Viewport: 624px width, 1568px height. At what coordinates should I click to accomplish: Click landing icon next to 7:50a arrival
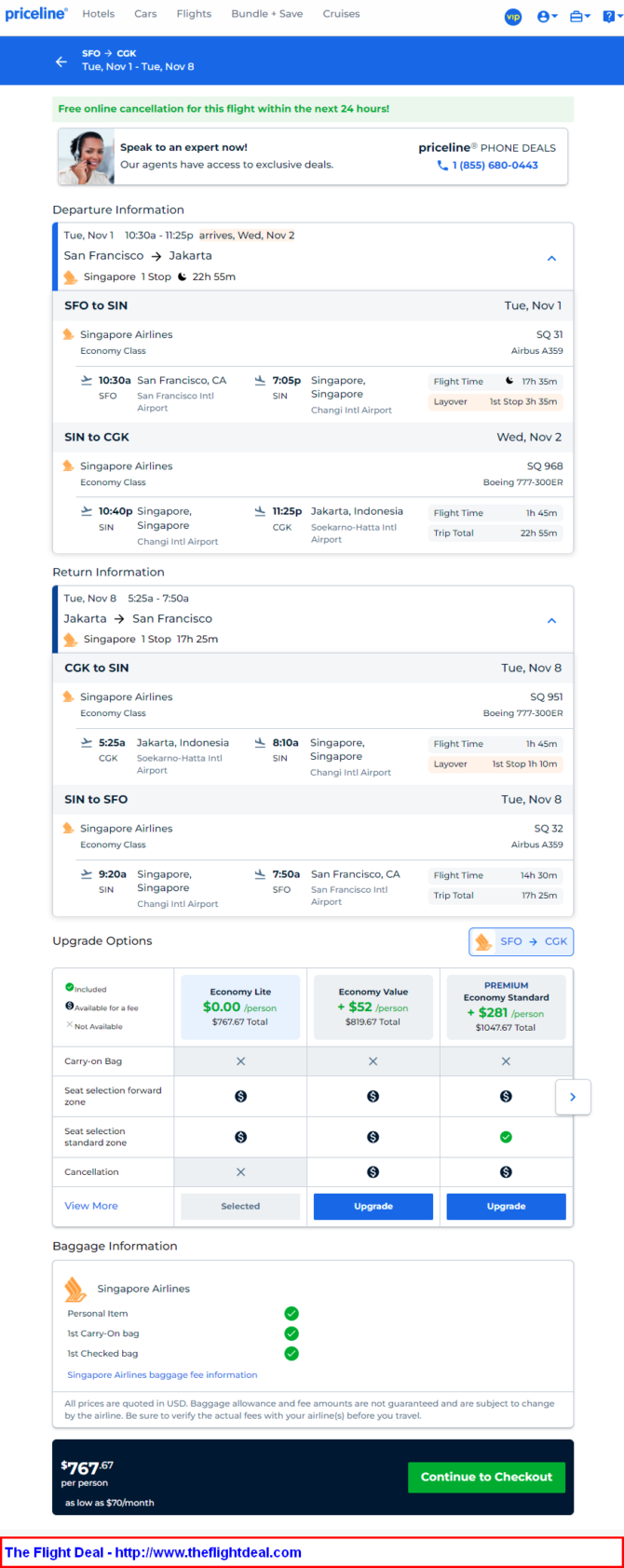point(260,874)
